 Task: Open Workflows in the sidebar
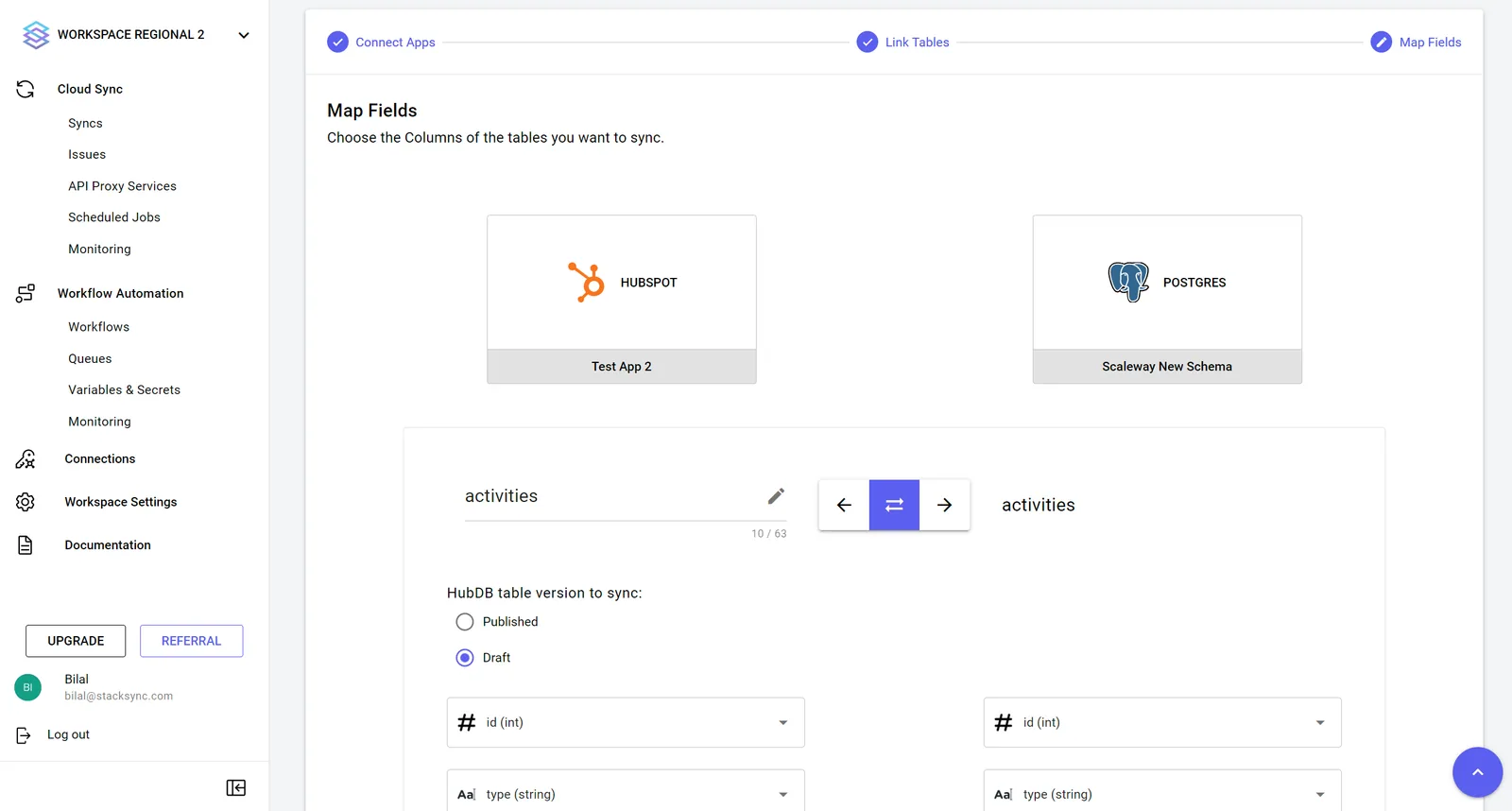click(x=98, y=327)
